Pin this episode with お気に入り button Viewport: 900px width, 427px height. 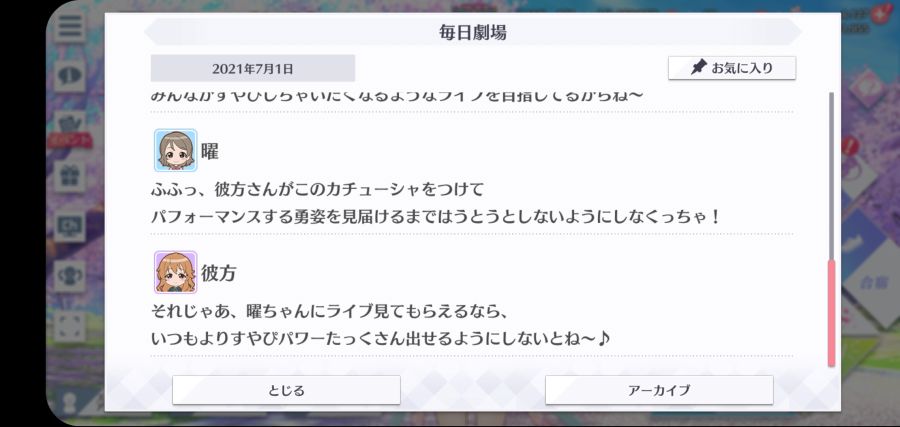(x=732, y=68)
